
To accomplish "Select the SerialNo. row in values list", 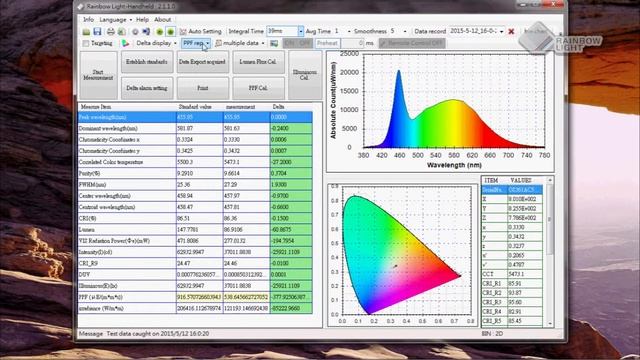I will tap(512, 190).
